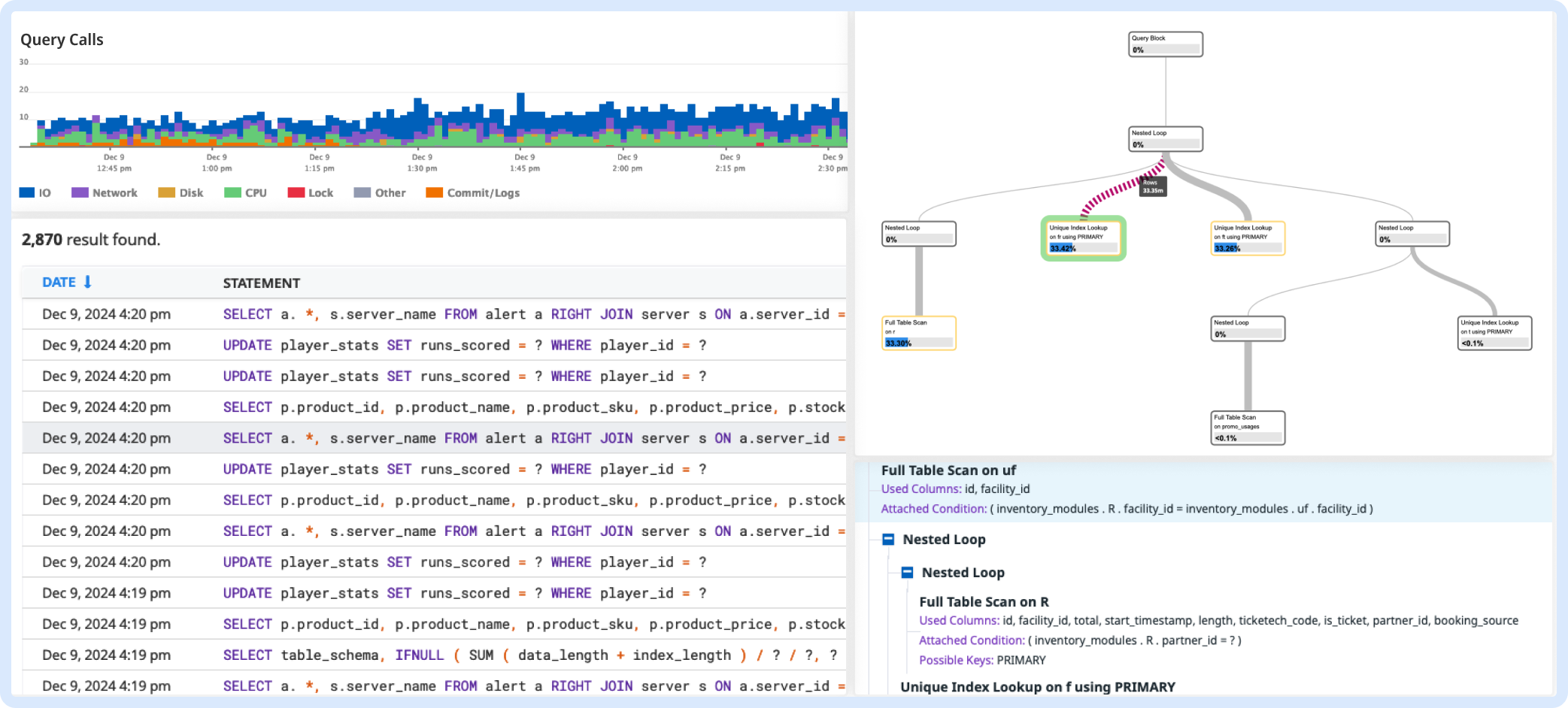
Task: Select the Nested Loop node above promo_usages scan
Action: pos(1248,328)
